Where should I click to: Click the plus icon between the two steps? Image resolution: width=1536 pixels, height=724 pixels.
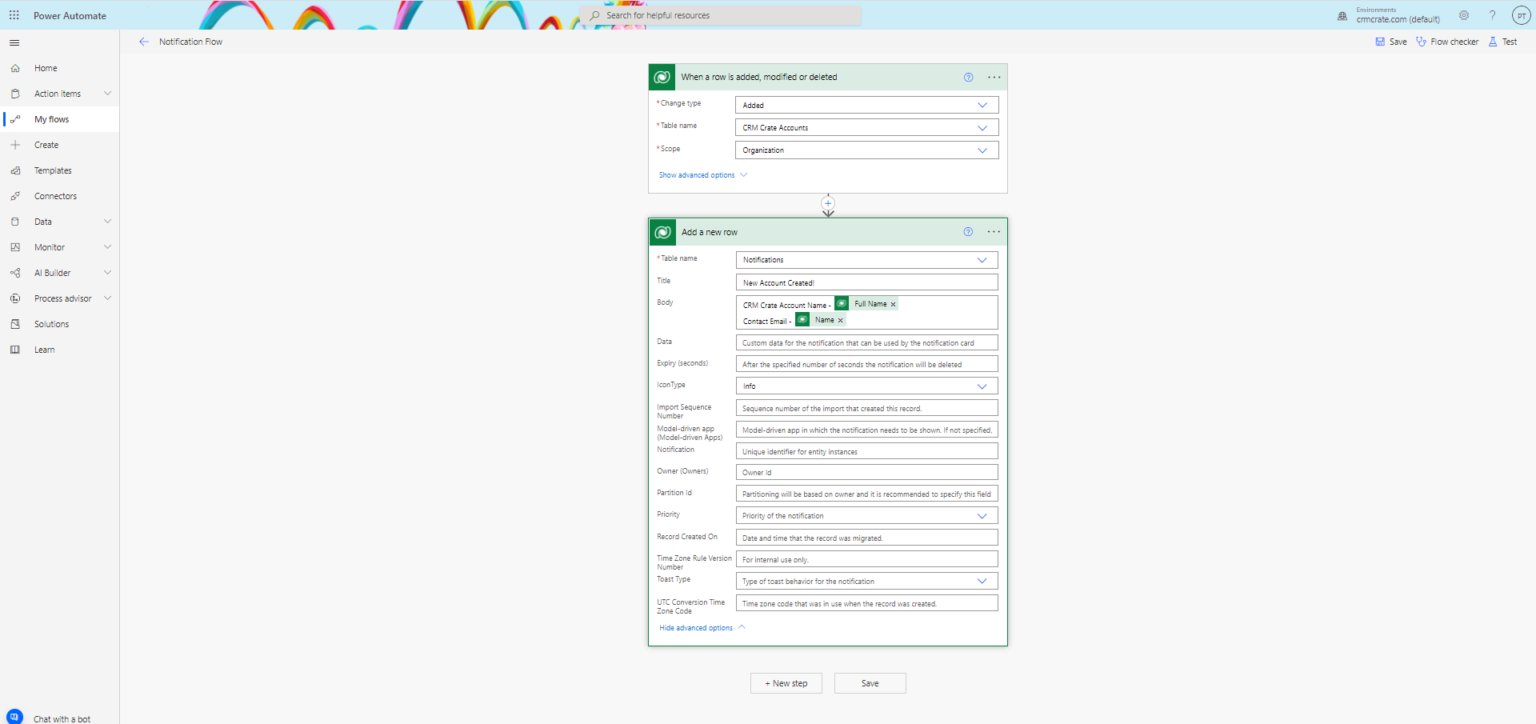[828, 203]
